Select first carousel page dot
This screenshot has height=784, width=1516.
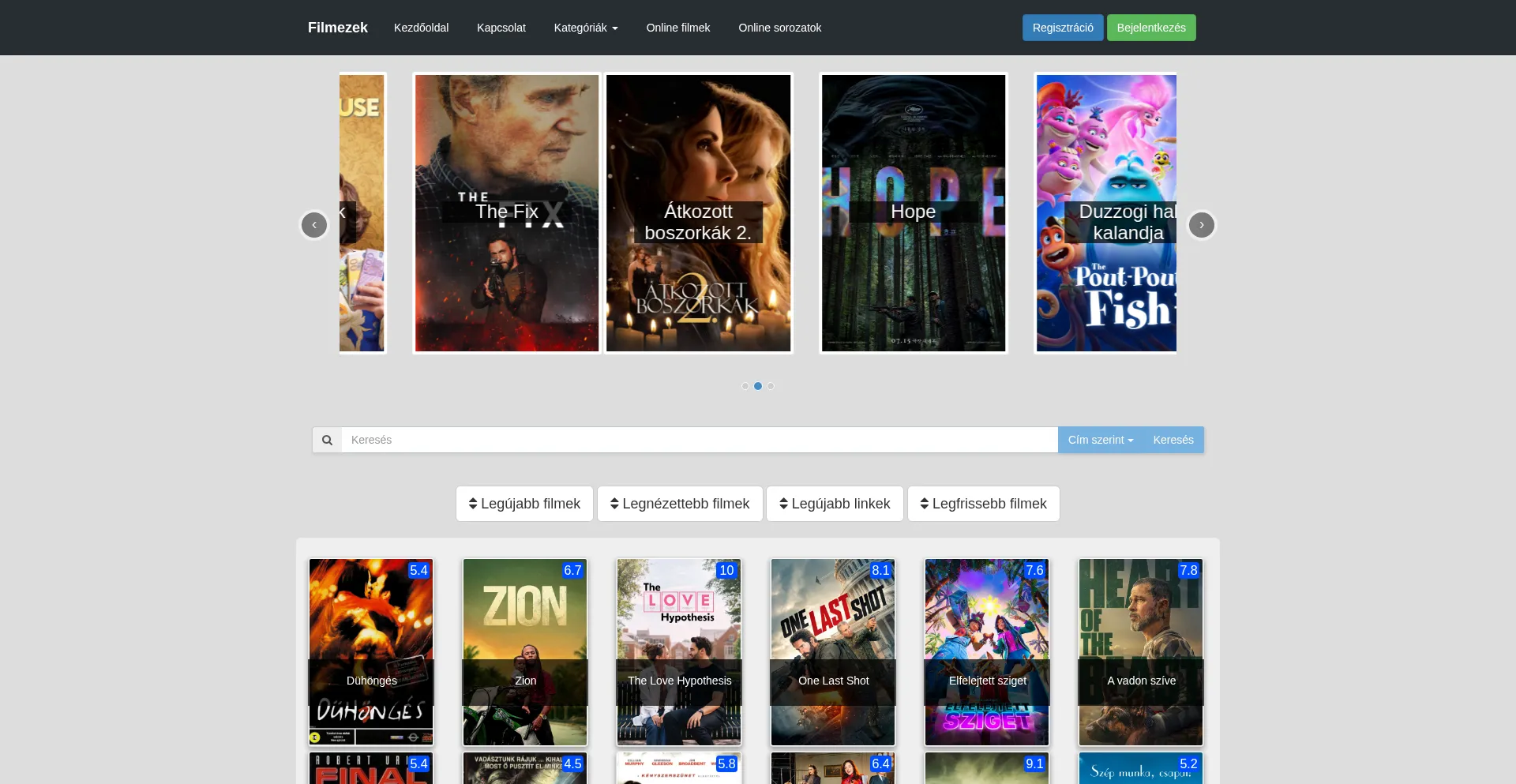point(745,386)
